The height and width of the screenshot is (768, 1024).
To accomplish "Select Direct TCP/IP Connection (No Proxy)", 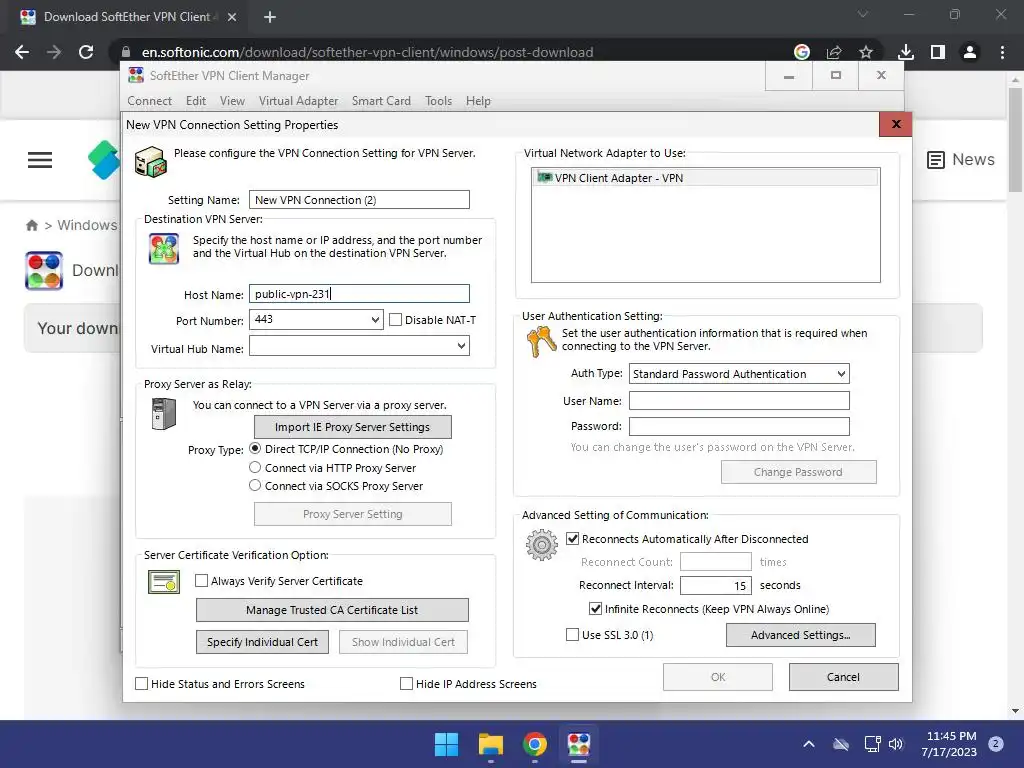I will [255, 449].
